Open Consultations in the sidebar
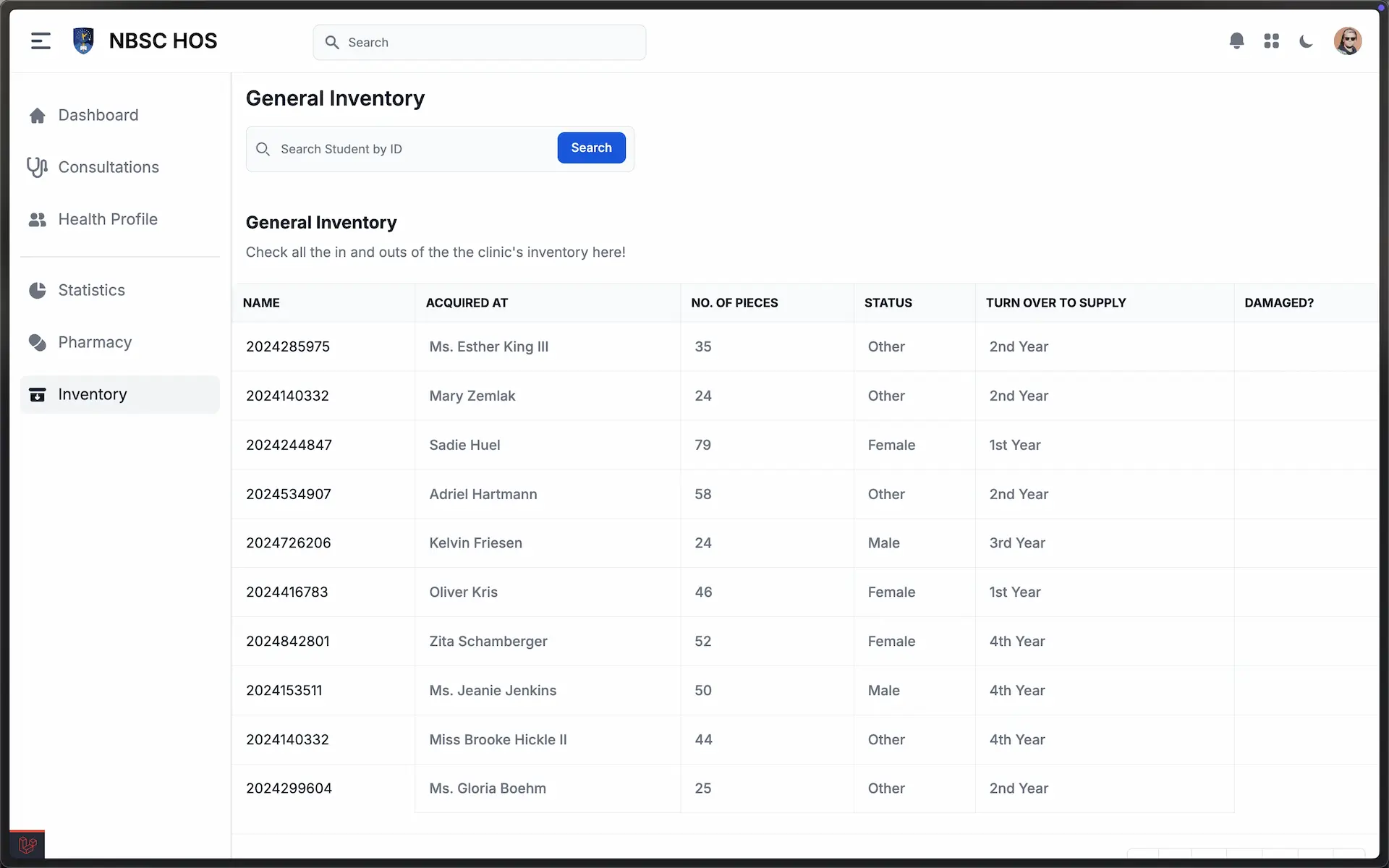Viewport: 1389px width, 868px height. point(120,167)
